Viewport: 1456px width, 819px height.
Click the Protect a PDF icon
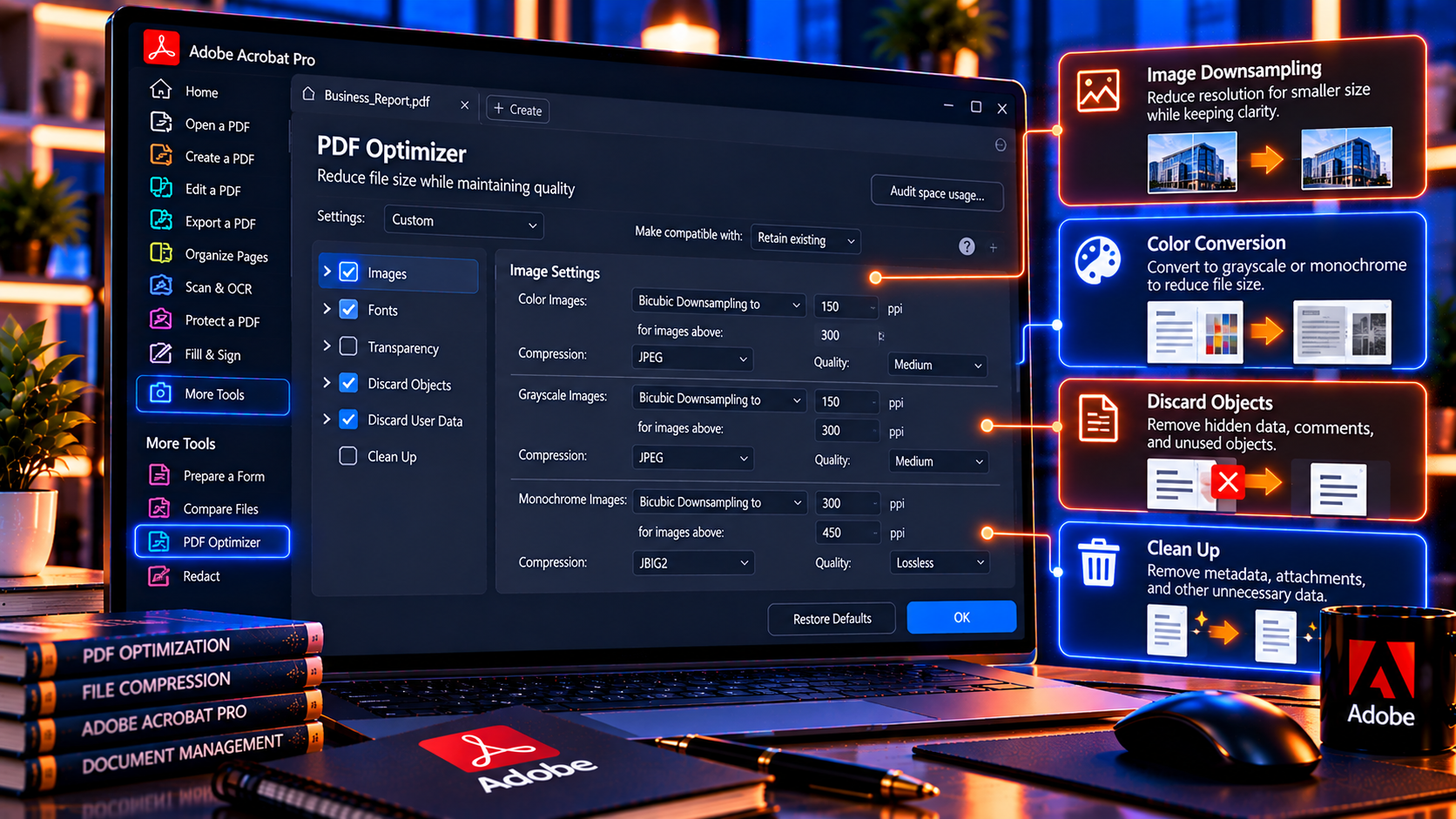[x=160, y=319]
